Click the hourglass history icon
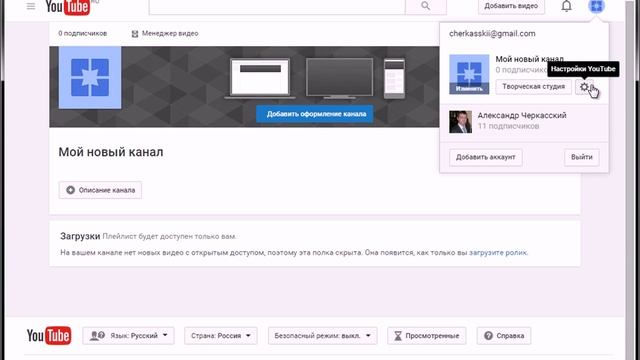The image size is (640, 360). click(398, 336)
